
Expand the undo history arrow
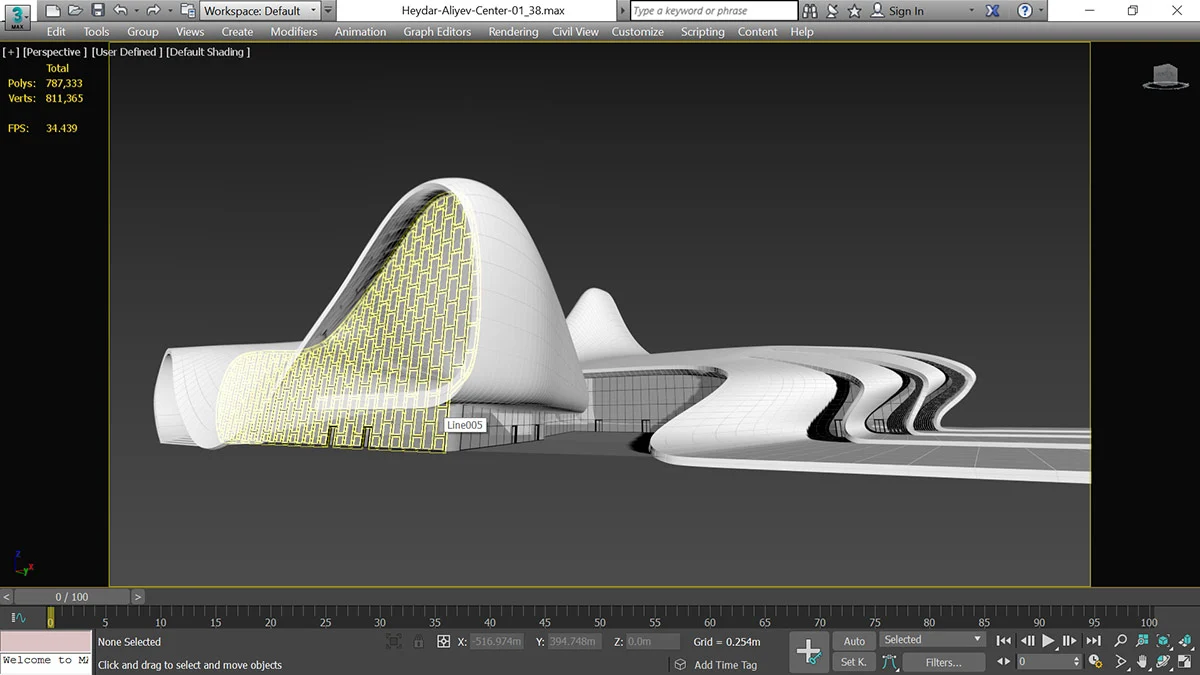[135, 11]
